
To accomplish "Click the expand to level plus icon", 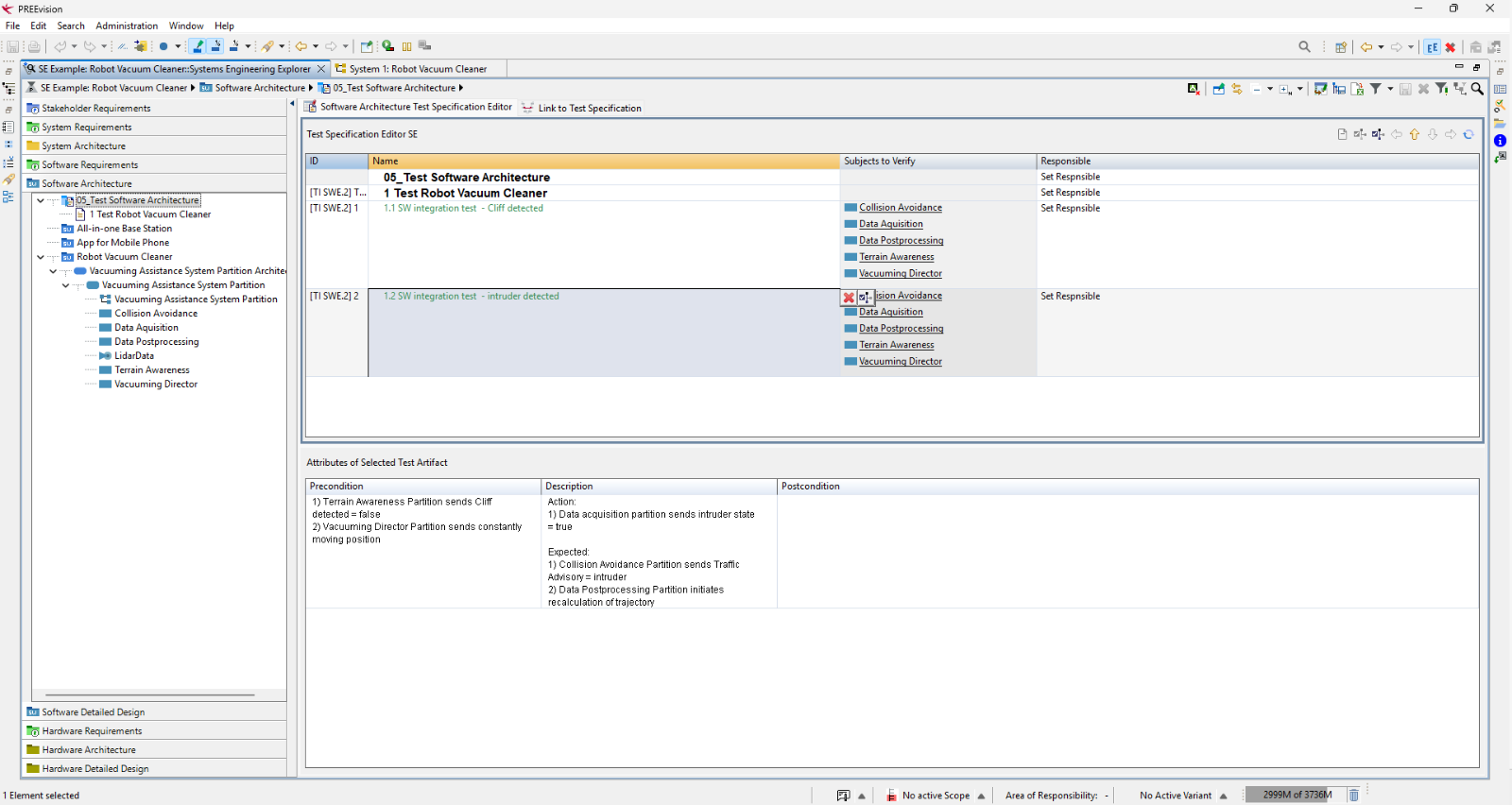I will (1286, 89).
